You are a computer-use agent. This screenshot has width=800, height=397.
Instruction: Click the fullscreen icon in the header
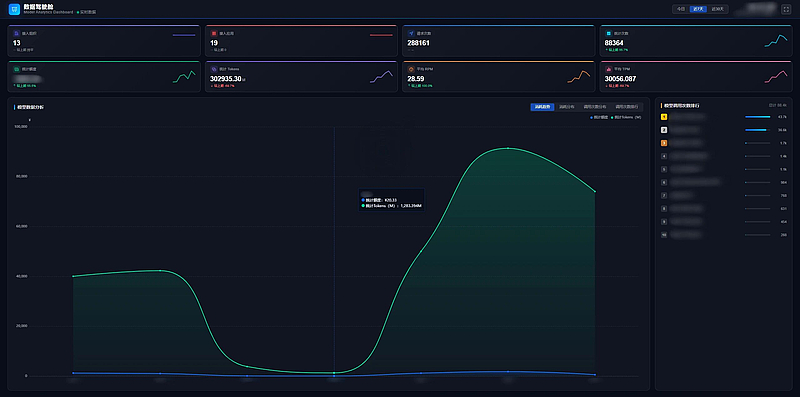pos(786,9)
